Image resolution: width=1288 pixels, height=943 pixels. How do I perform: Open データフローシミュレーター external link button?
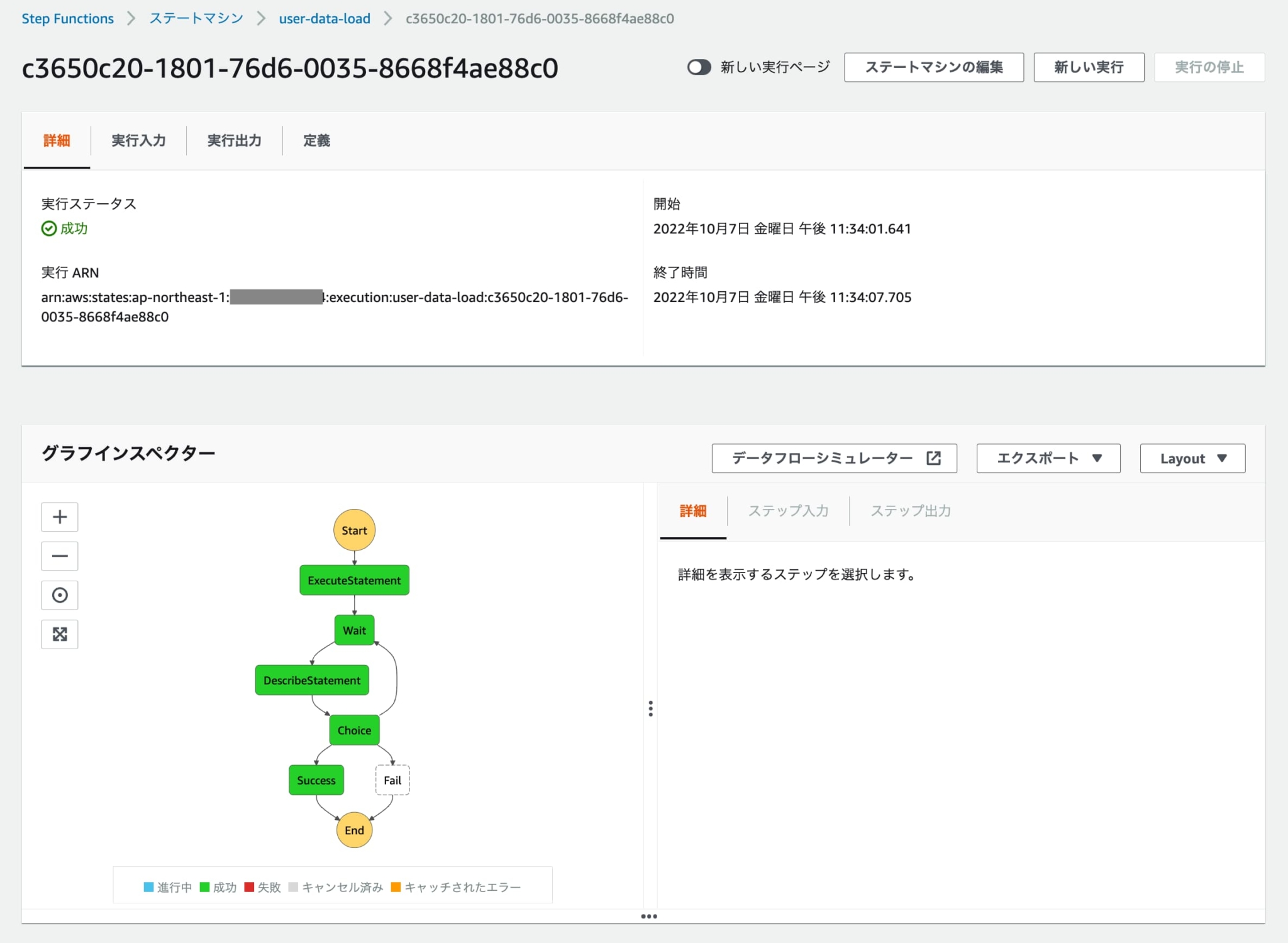coord(834,458)
